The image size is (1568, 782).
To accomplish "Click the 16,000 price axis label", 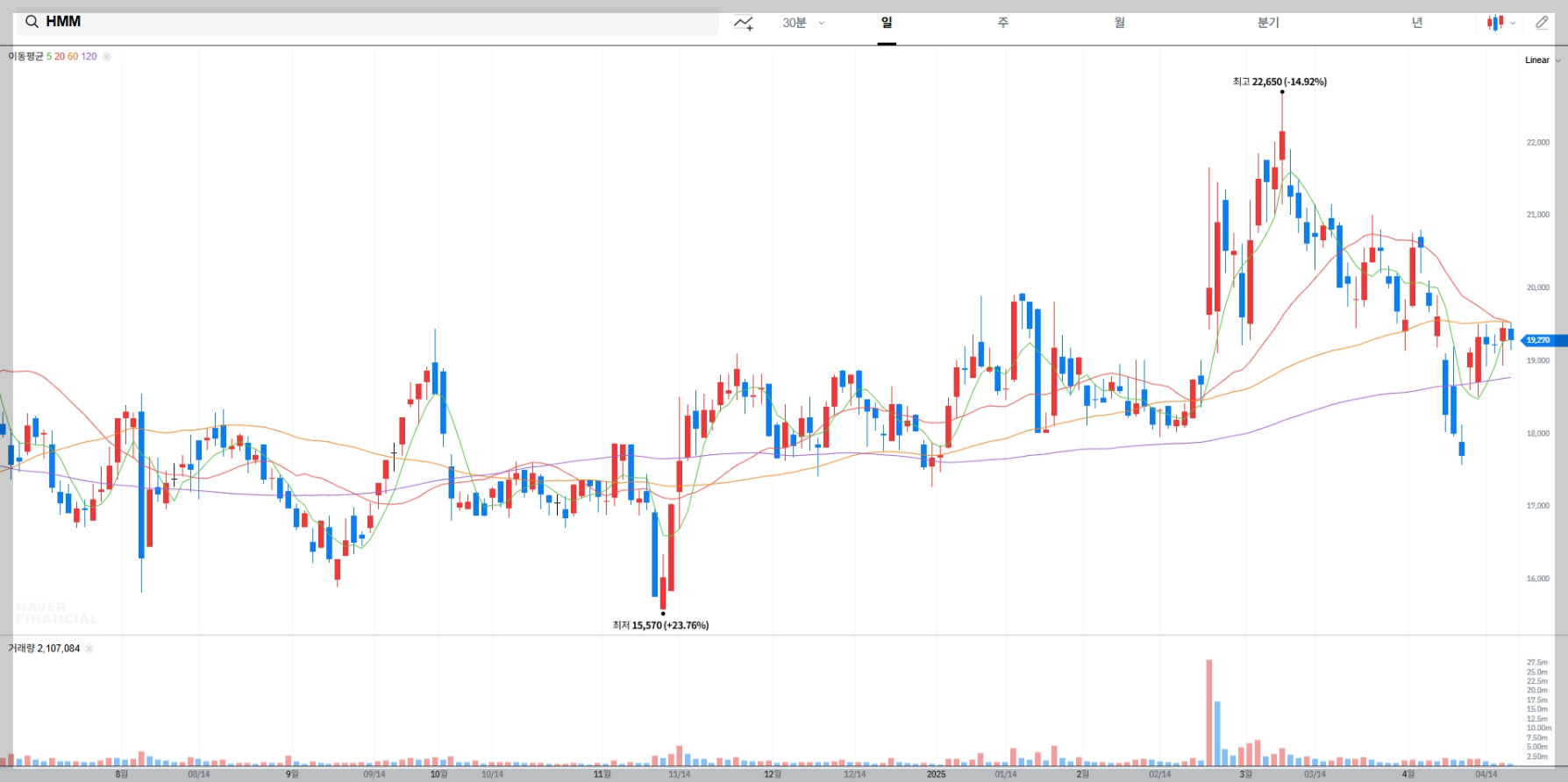I will coord(1537,579).
